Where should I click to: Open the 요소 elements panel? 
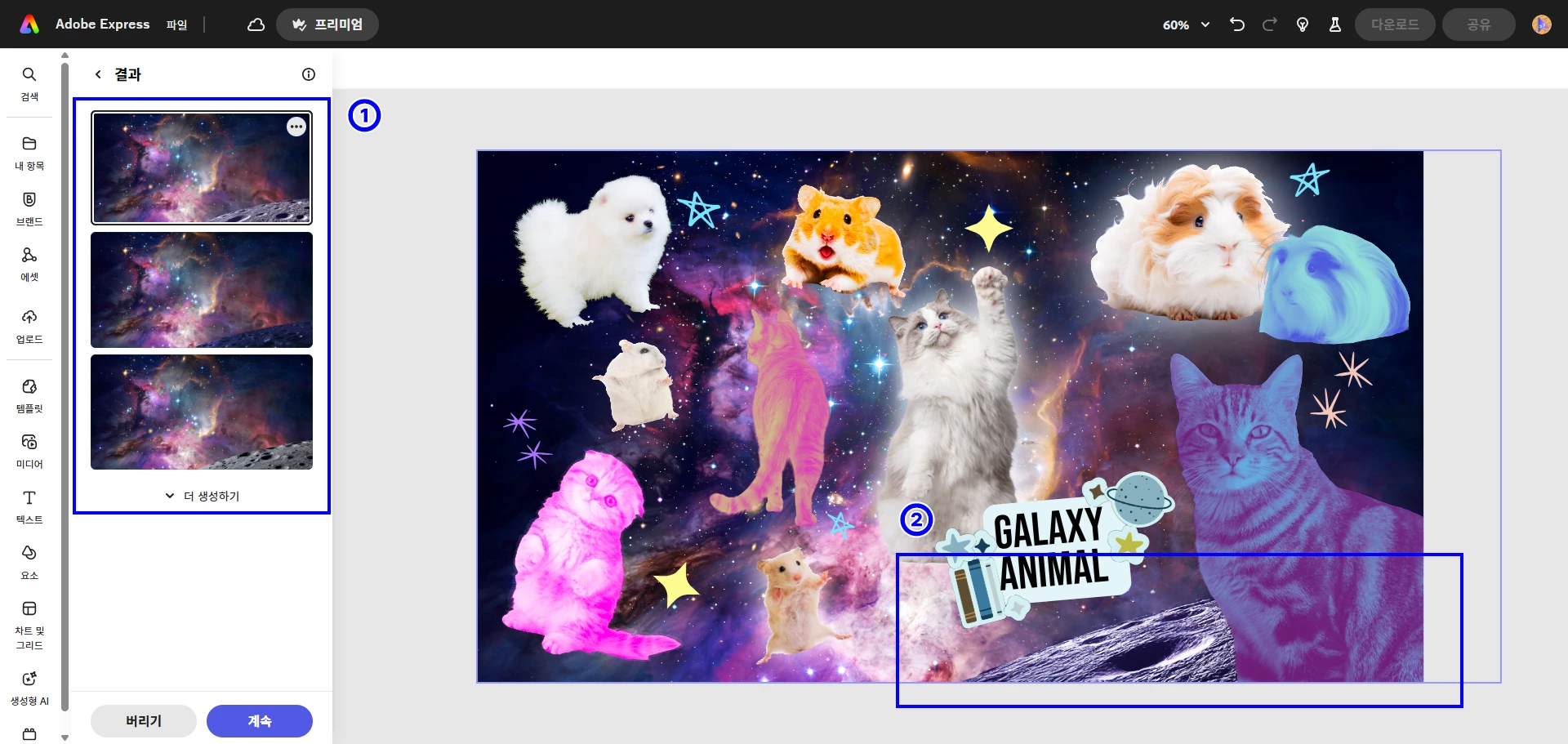[x=29, y=562]
